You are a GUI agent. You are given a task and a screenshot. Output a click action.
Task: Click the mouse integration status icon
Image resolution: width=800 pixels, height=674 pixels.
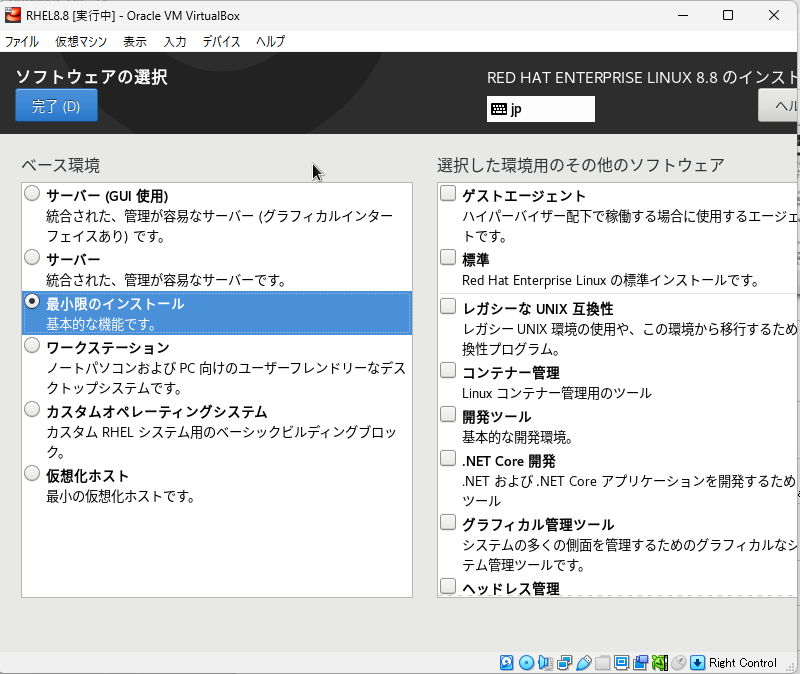(679, 663)
